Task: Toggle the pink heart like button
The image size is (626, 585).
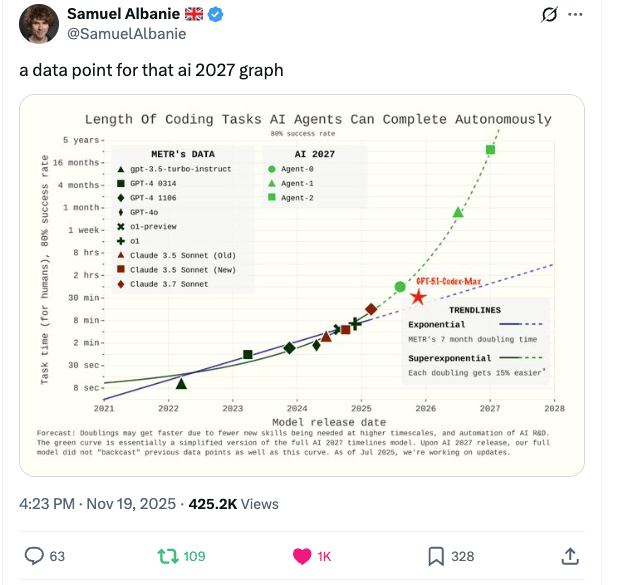Action: pos(302,556)
